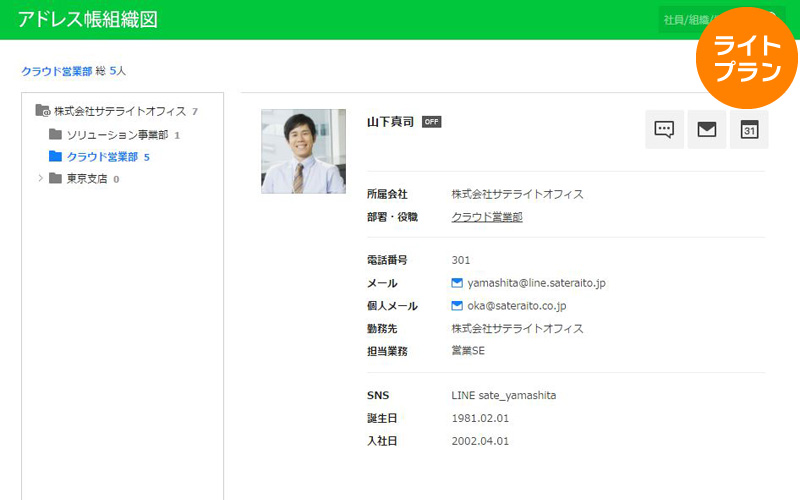
Task: Click the envelope icon beside yamashita@line.sateraito.jp
Action: (x=457, y=283)
